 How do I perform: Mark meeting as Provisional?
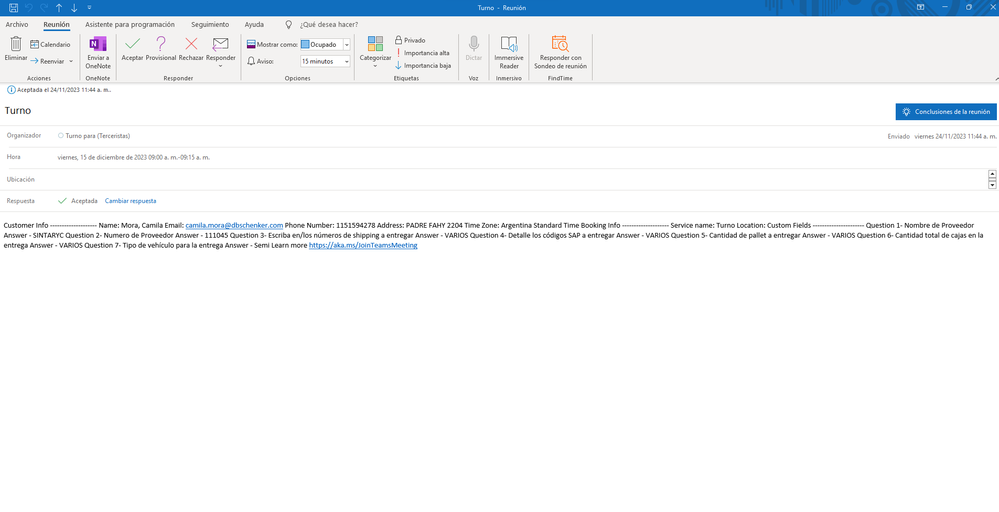pyautogui.click(x=161, y=49)
